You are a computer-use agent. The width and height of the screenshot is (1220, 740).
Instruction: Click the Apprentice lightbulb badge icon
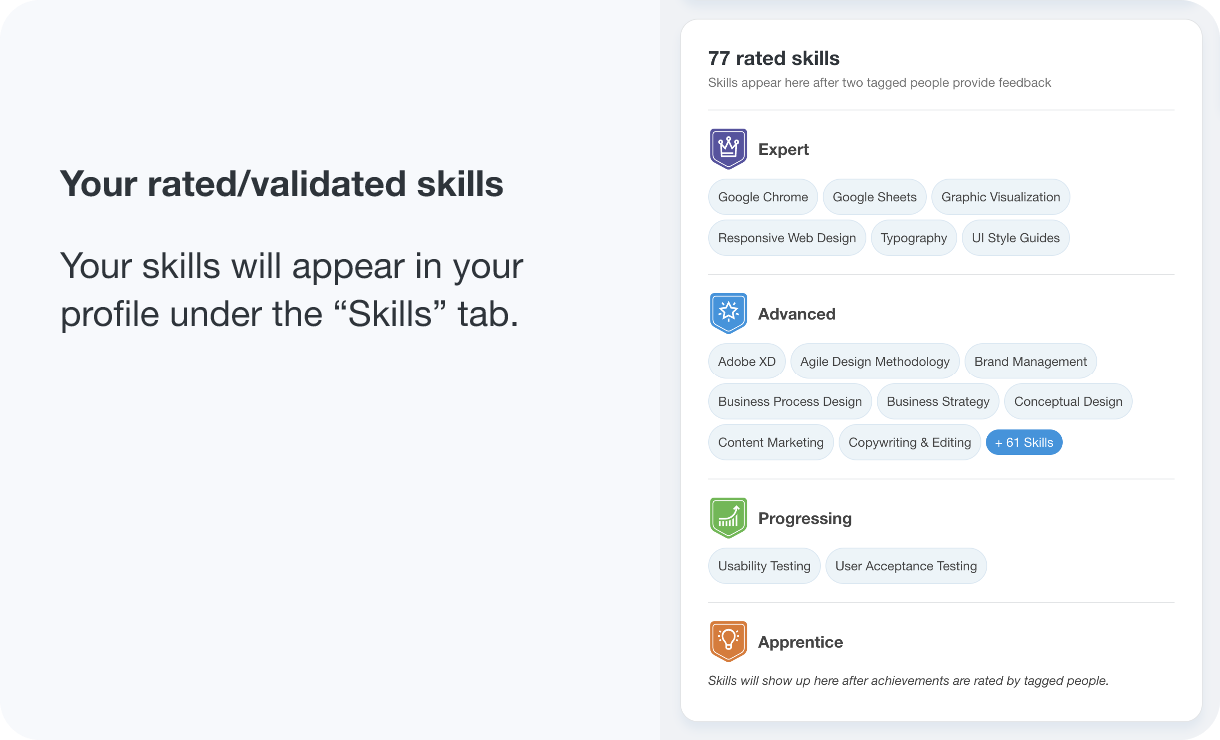728,642
